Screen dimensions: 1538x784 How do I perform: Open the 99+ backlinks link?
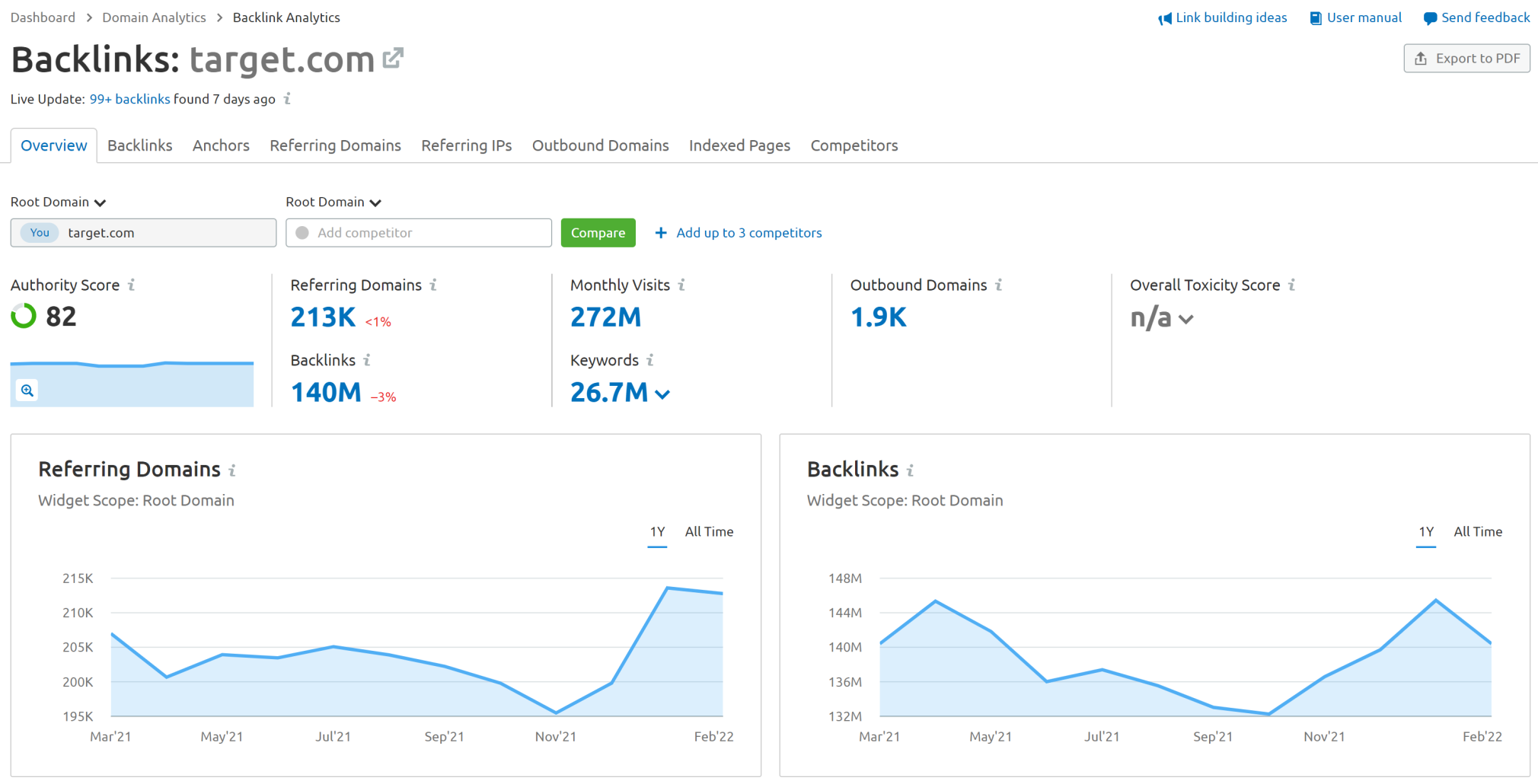(130, 99)
